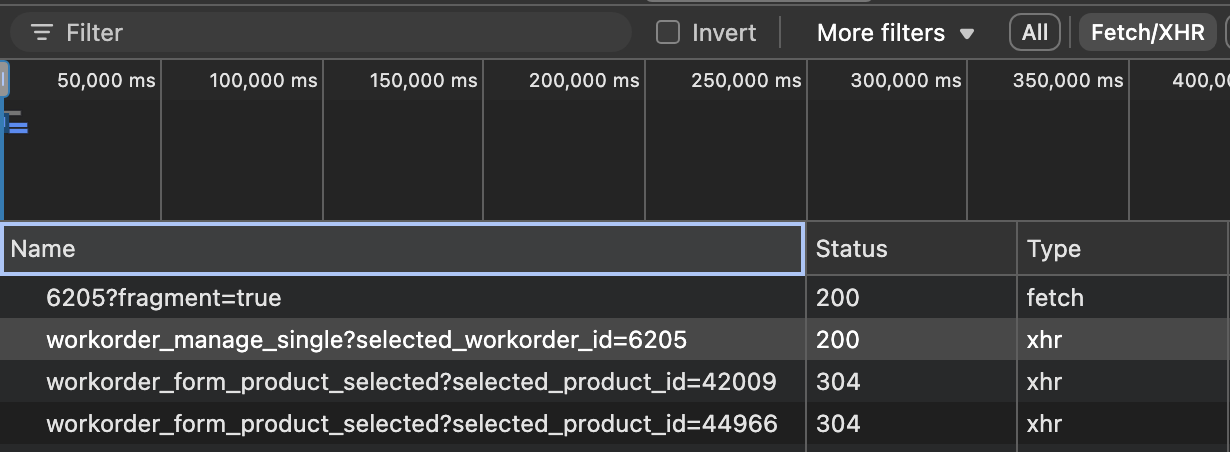Select the 6205?fragment=true request

pyautogui.click(x=164, y=297)
